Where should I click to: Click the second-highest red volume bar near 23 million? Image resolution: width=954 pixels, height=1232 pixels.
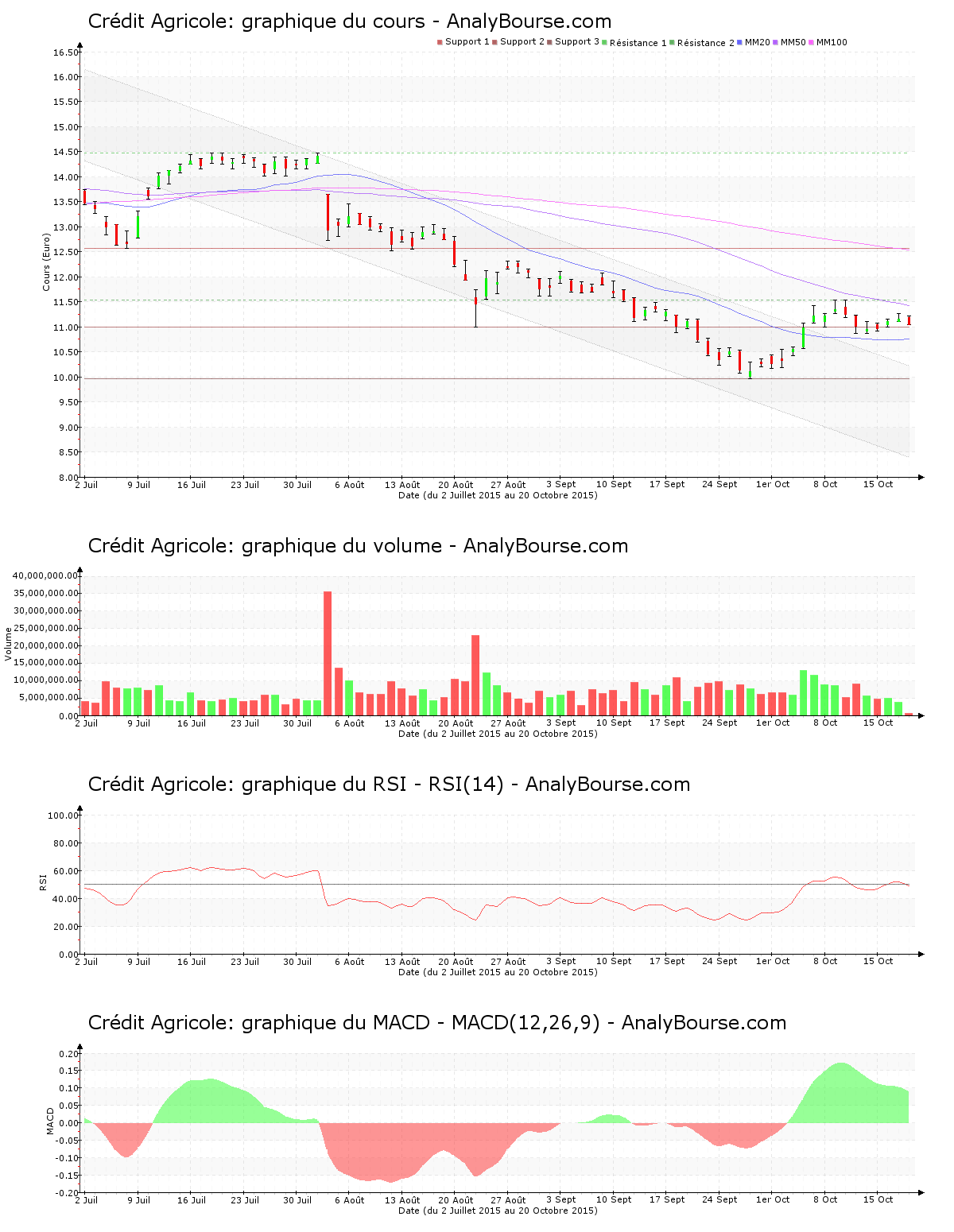(475, 675)
